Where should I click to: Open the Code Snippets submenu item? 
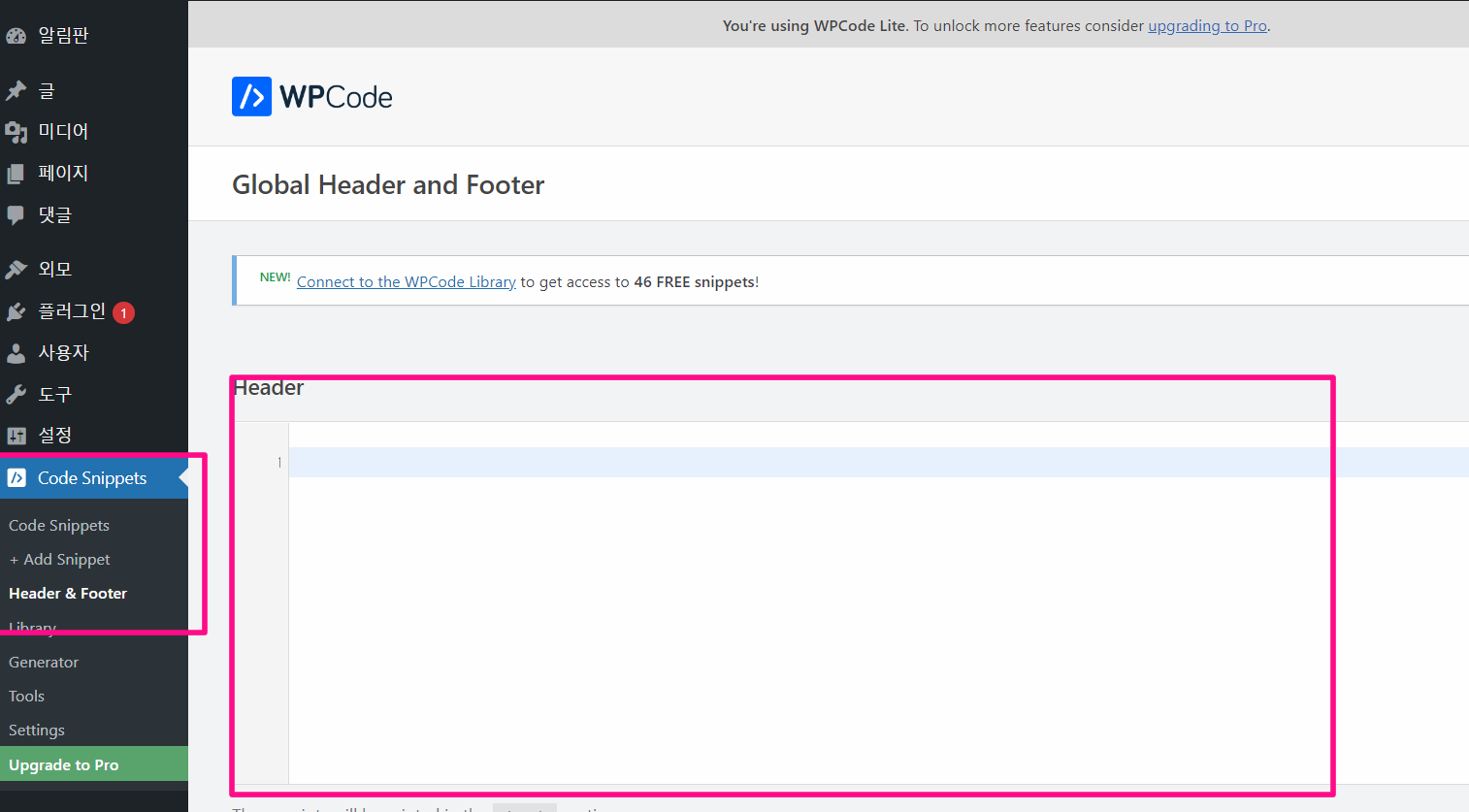[59, 526]
